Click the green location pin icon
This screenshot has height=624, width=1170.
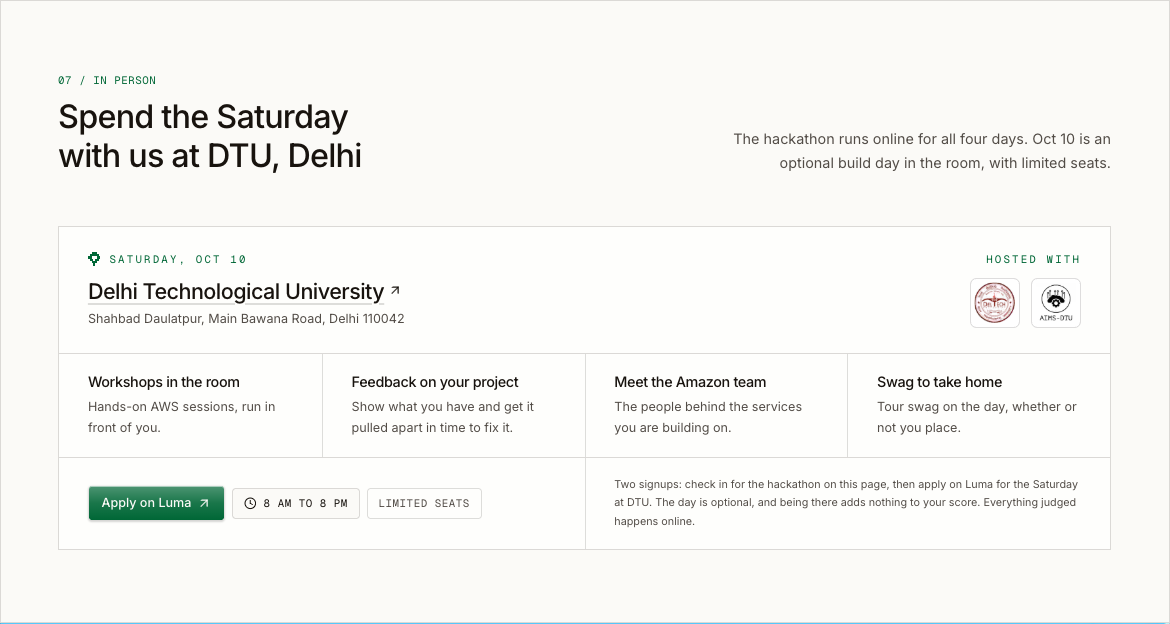click(94, 259)
